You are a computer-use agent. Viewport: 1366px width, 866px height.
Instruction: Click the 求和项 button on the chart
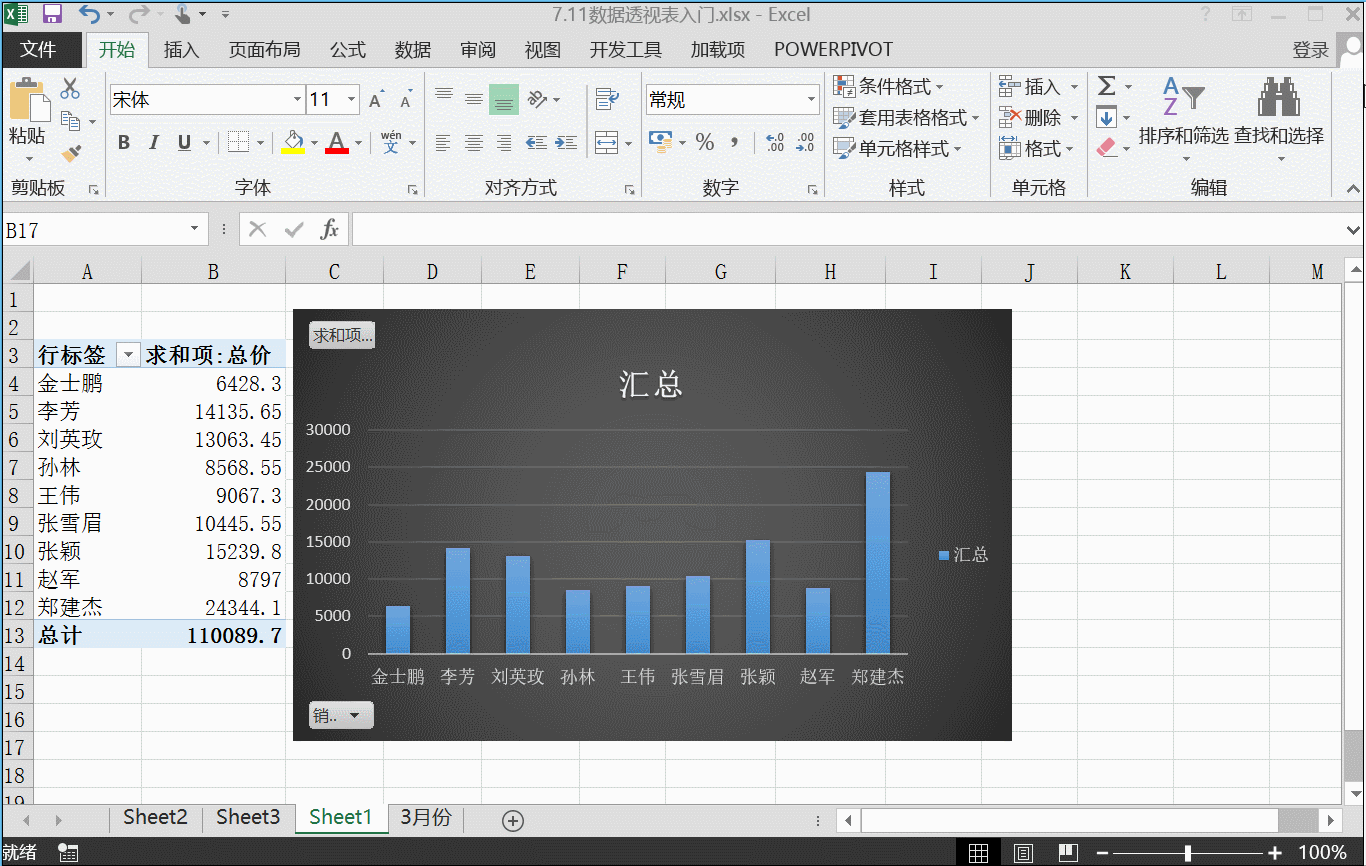click(341, 335)
